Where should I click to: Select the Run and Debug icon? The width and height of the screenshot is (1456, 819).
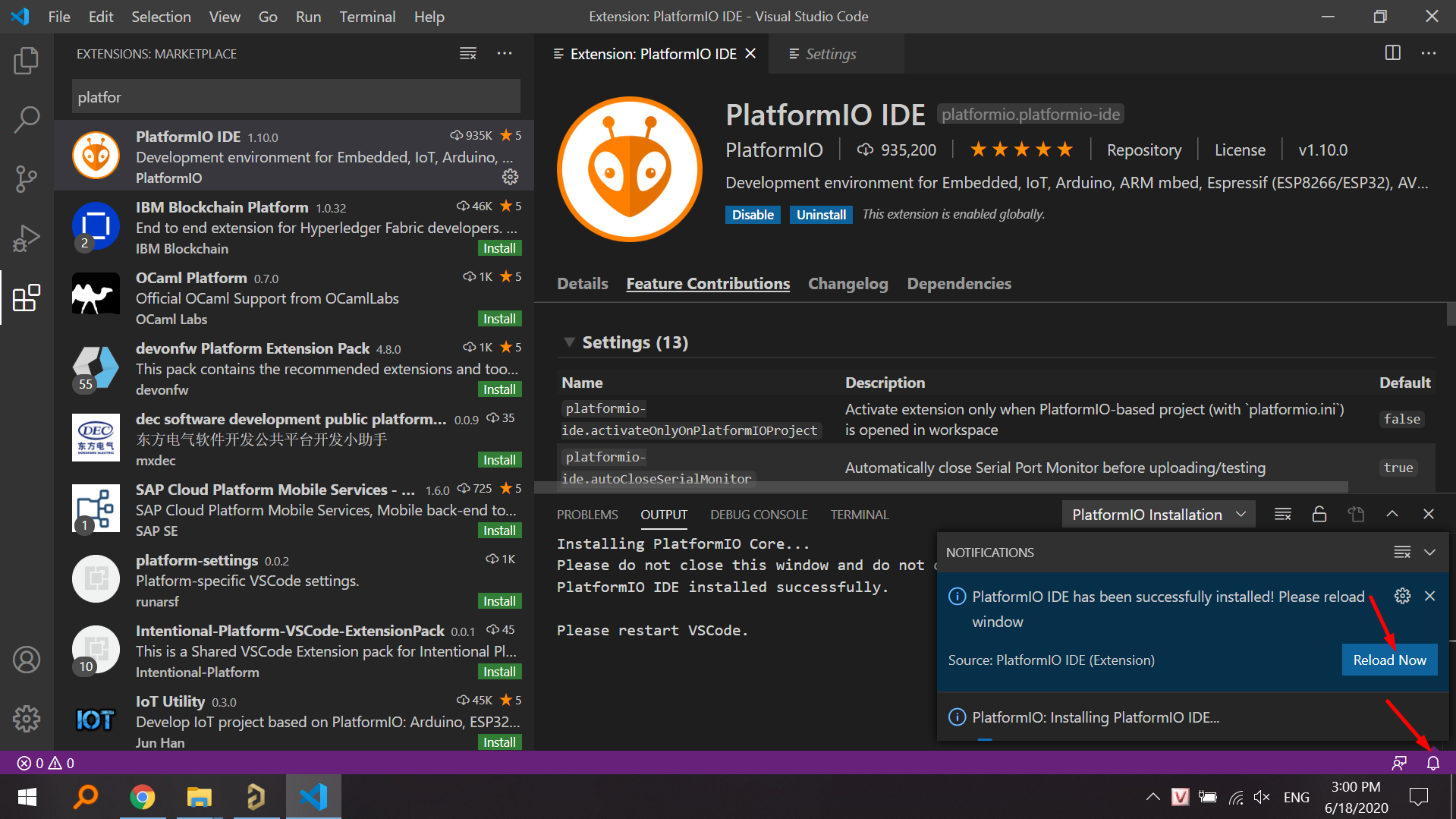(x=27, y=238)
